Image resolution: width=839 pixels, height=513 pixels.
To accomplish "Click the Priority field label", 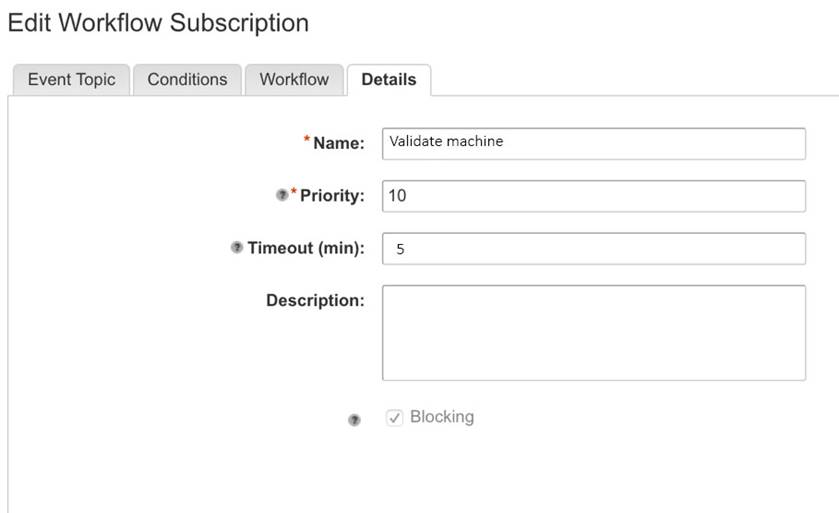I will pyautogui.click(x=332, y=196).
